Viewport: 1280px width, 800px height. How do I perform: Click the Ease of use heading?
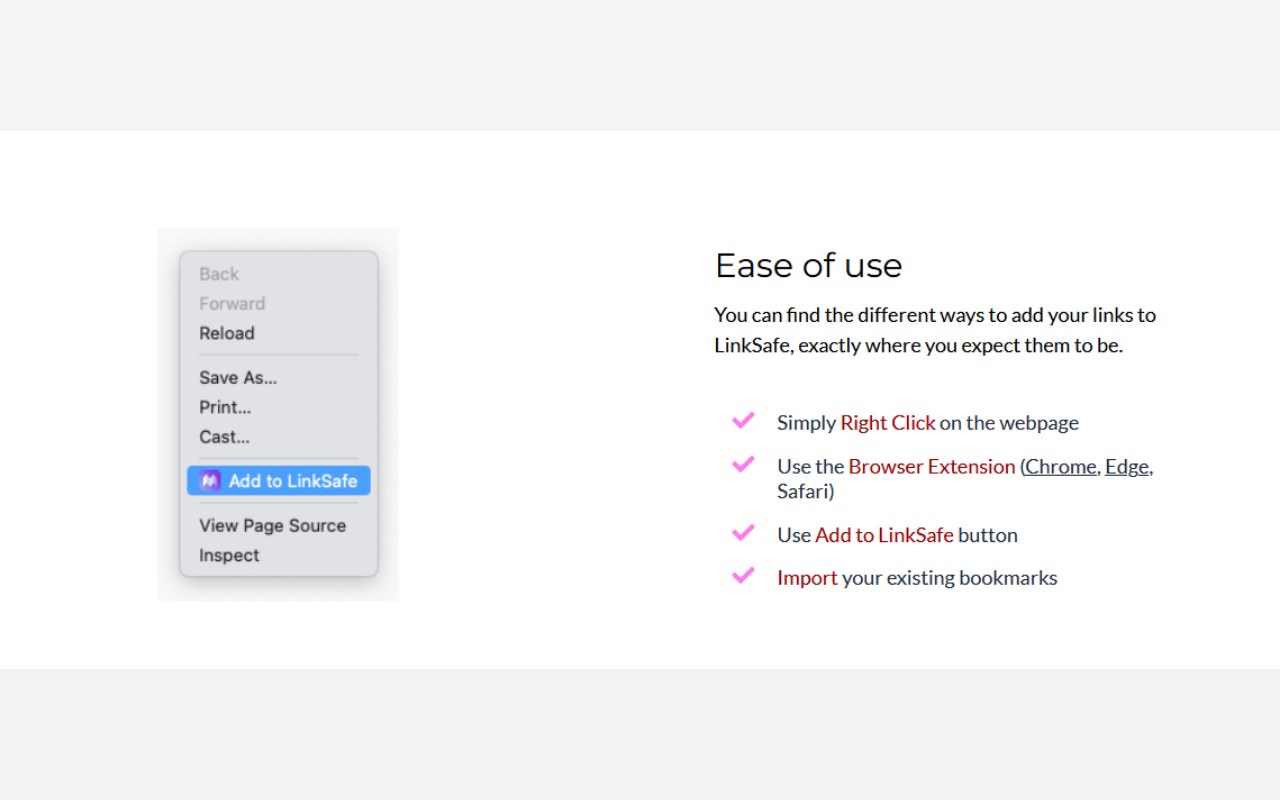(808, 266)
